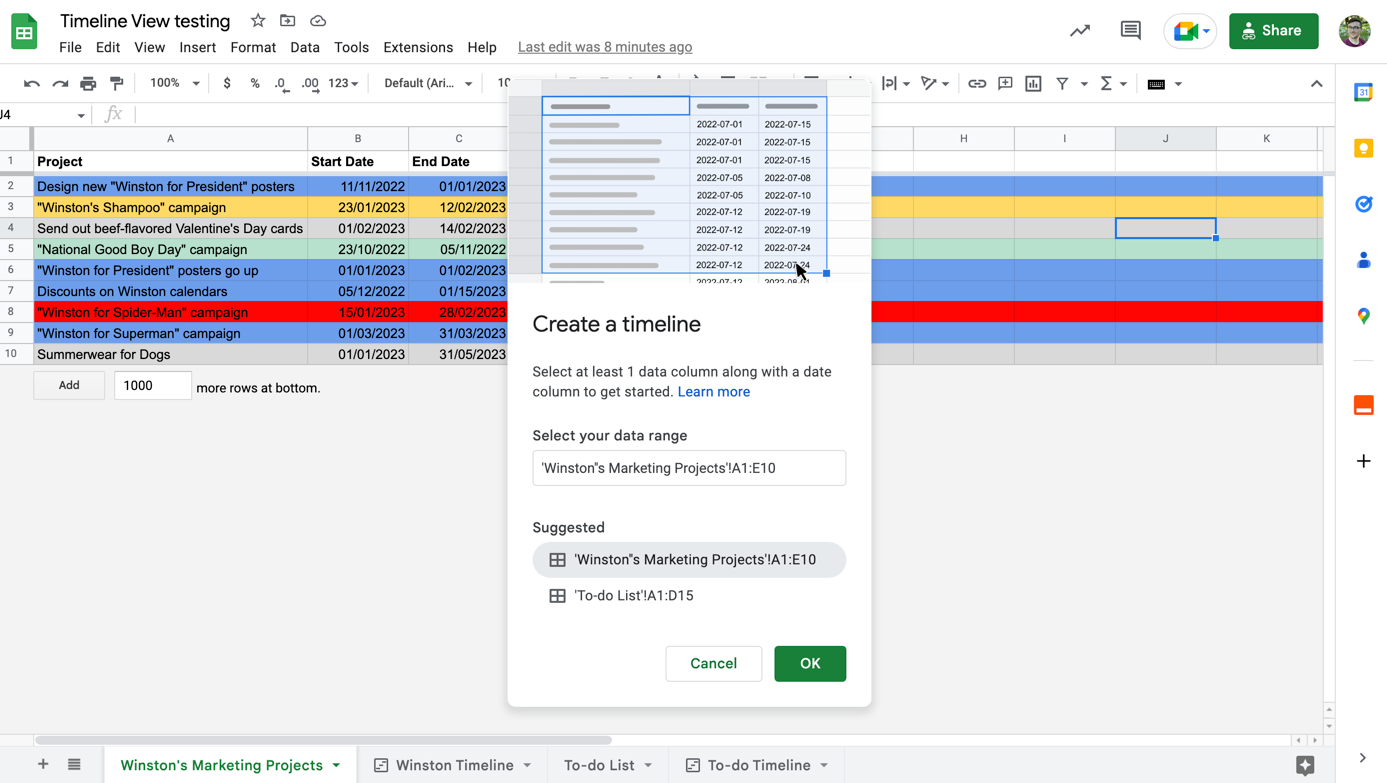Open the input tools keyboard dropdown arrow
Viewport: 1387px width, 783px height.
coord(1178,84)
